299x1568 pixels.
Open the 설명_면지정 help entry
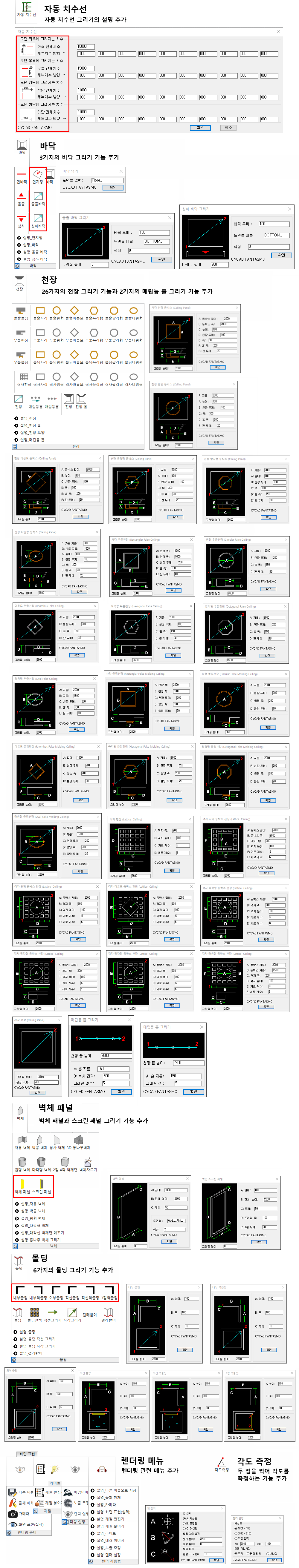tap(30, 238)
